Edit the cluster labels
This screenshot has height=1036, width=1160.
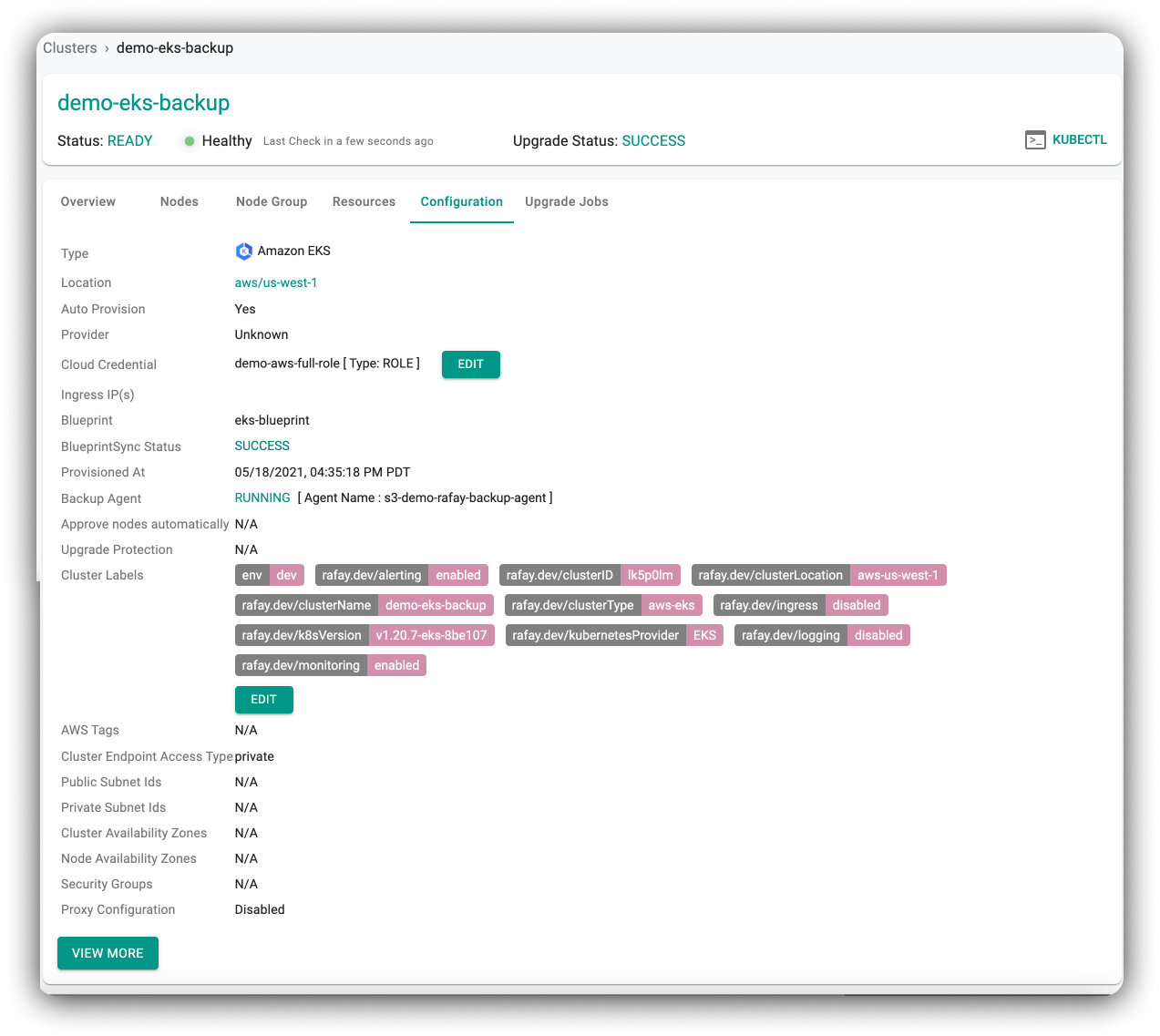pyautogui.click(x=264, y=700)
